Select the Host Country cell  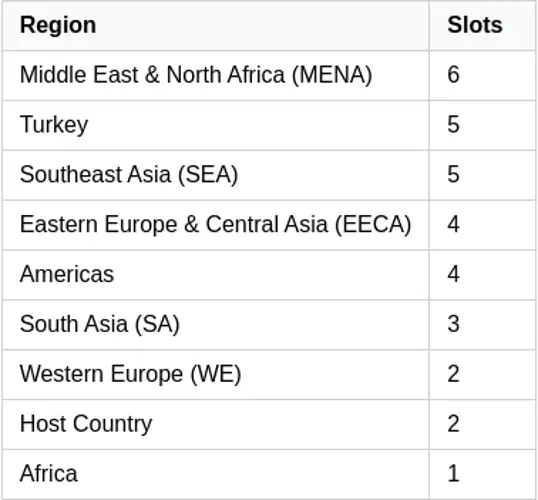pyautogui.click(x=215, y=424)
